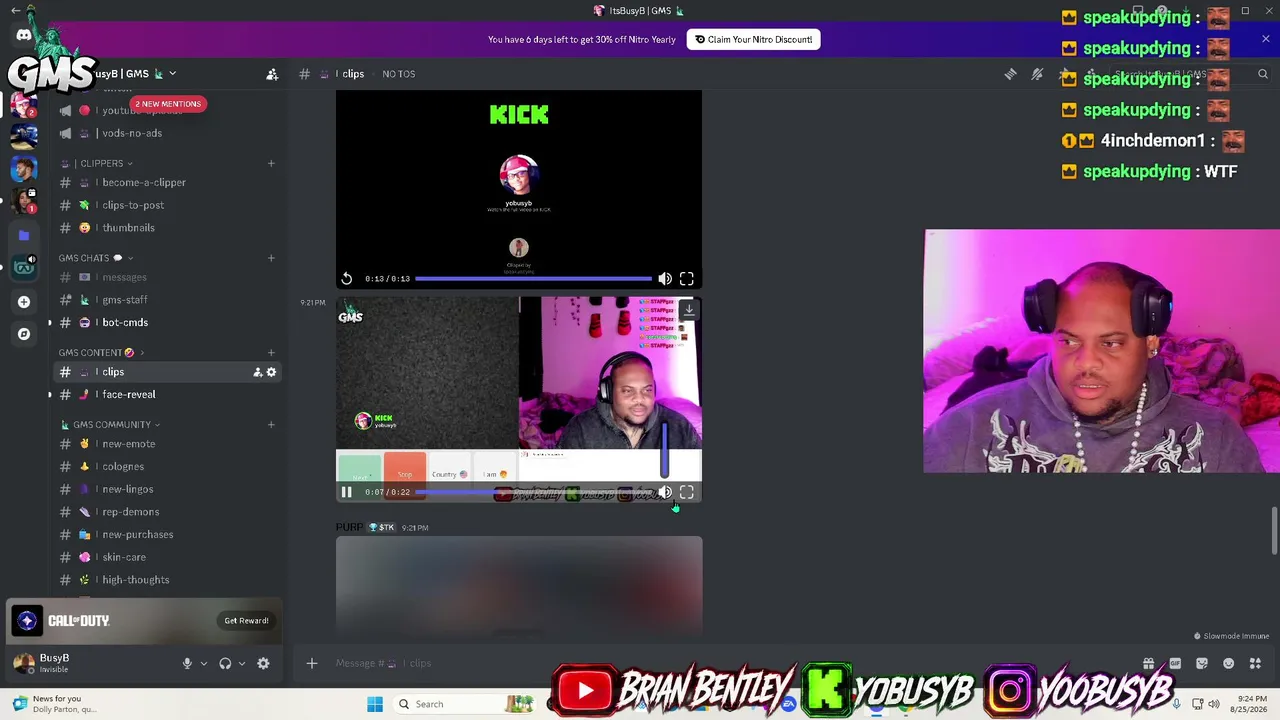Screen dimensions: 1280x720
Task: Download the playing video clip
Action: tap(689, 310)
